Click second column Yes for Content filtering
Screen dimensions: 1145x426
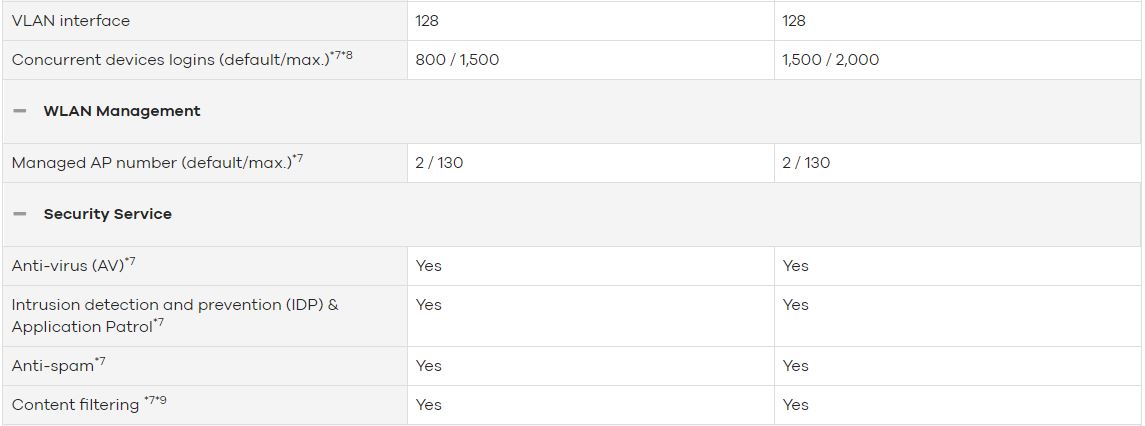(795, 405)
